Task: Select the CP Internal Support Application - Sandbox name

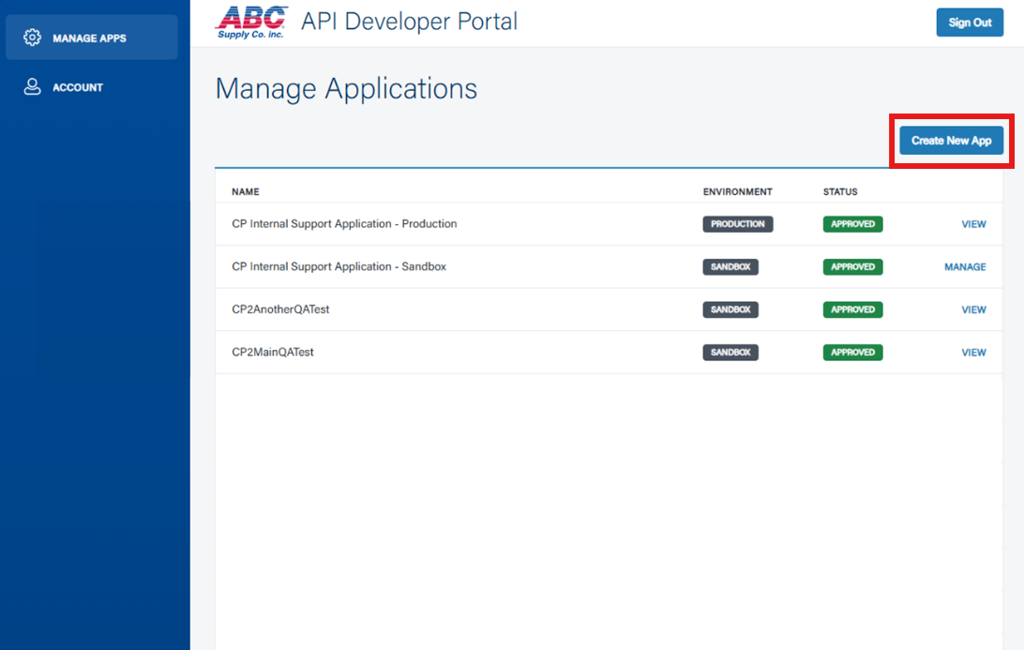Action: click(339, 267)
